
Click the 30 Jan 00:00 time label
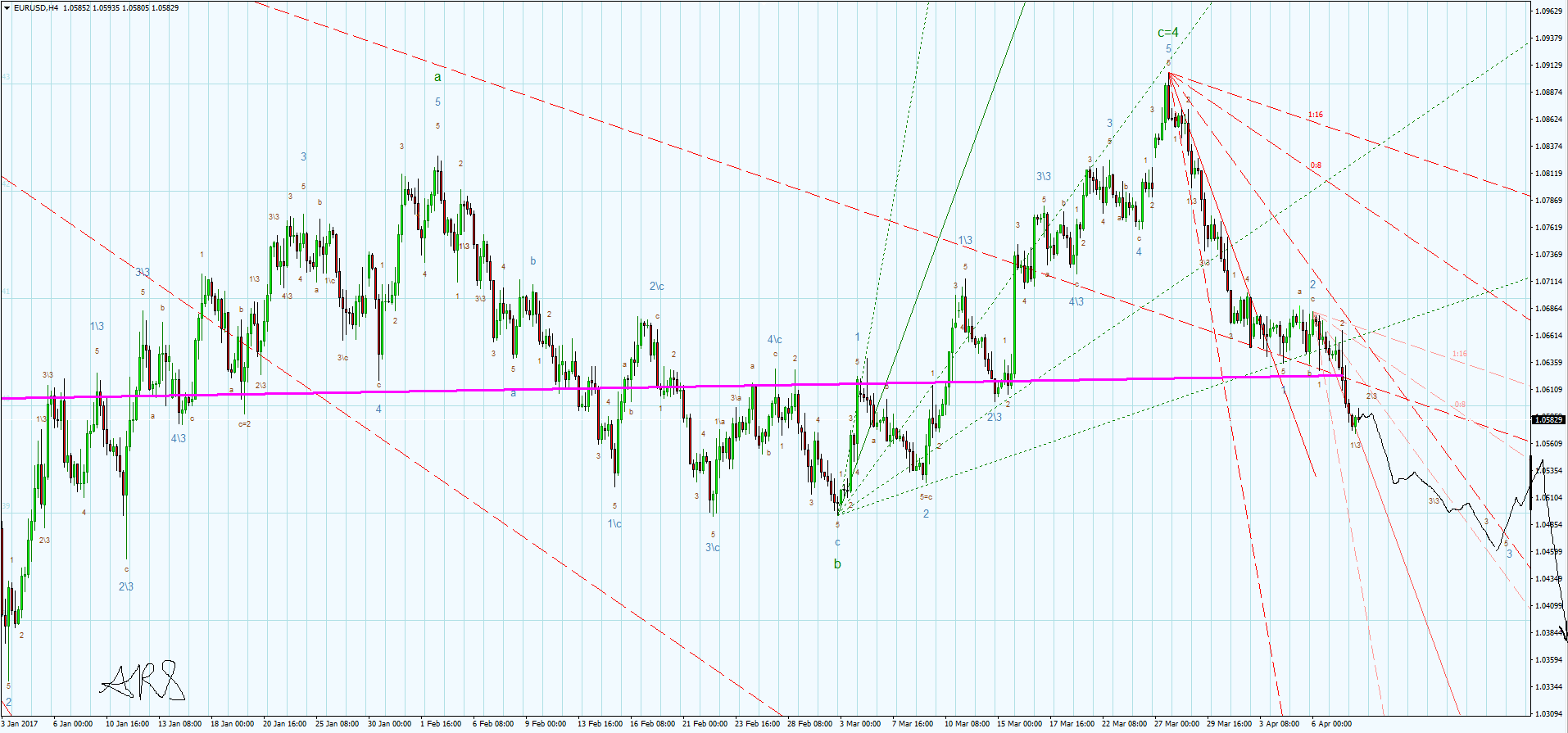(x=389, y=724)
